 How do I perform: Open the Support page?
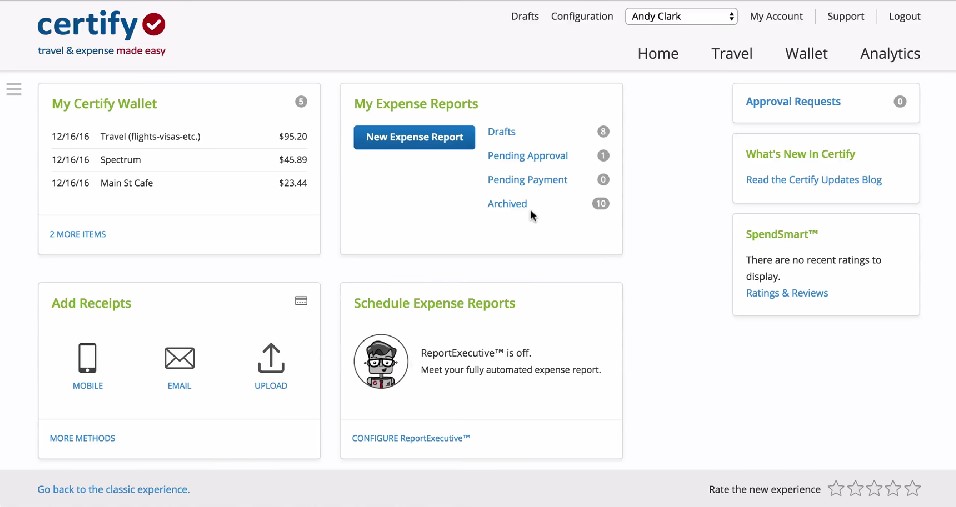(845, 16)
